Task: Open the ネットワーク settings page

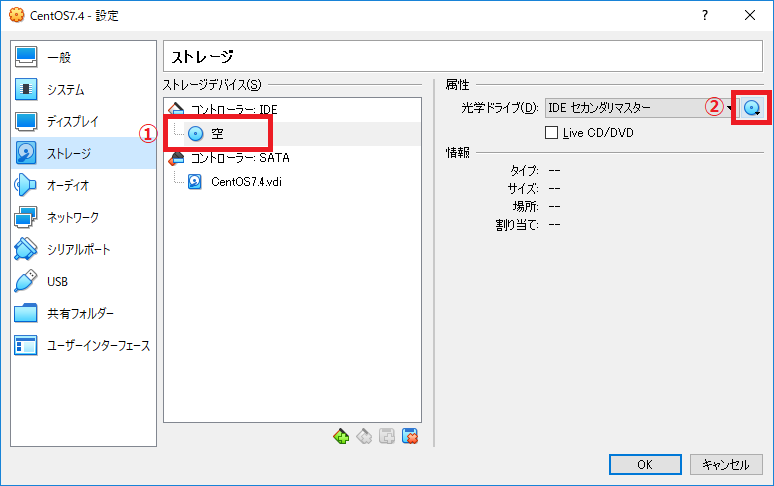Action: [x=72, y=217]
